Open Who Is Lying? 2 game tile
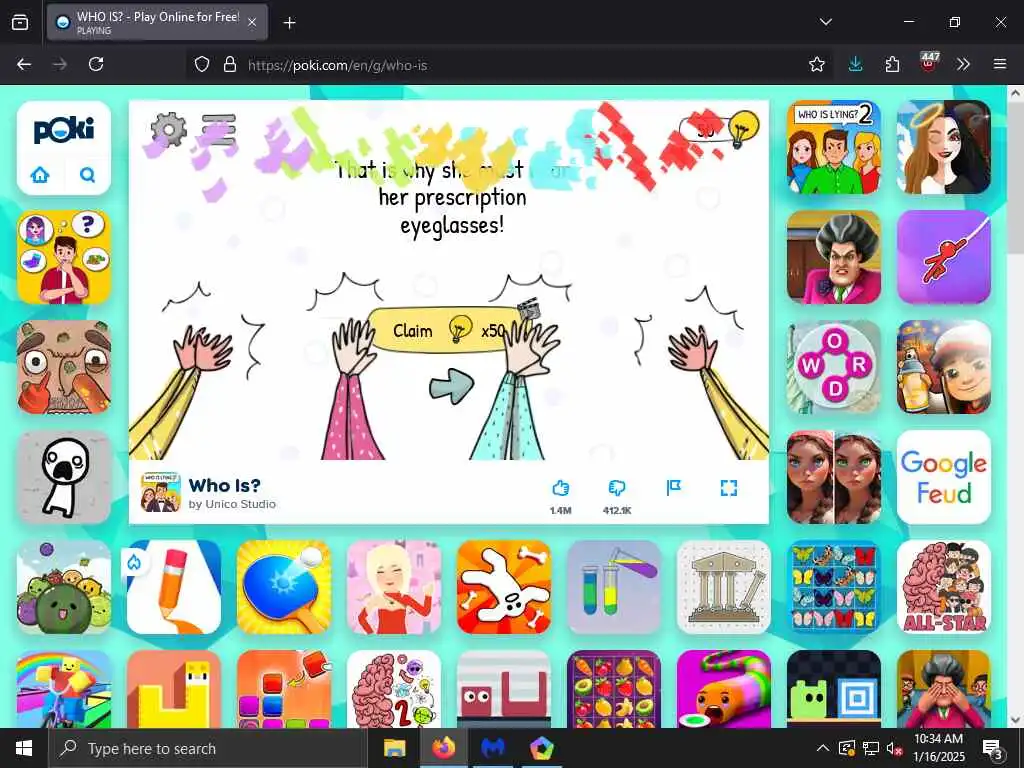 click(x=834, y=147)
